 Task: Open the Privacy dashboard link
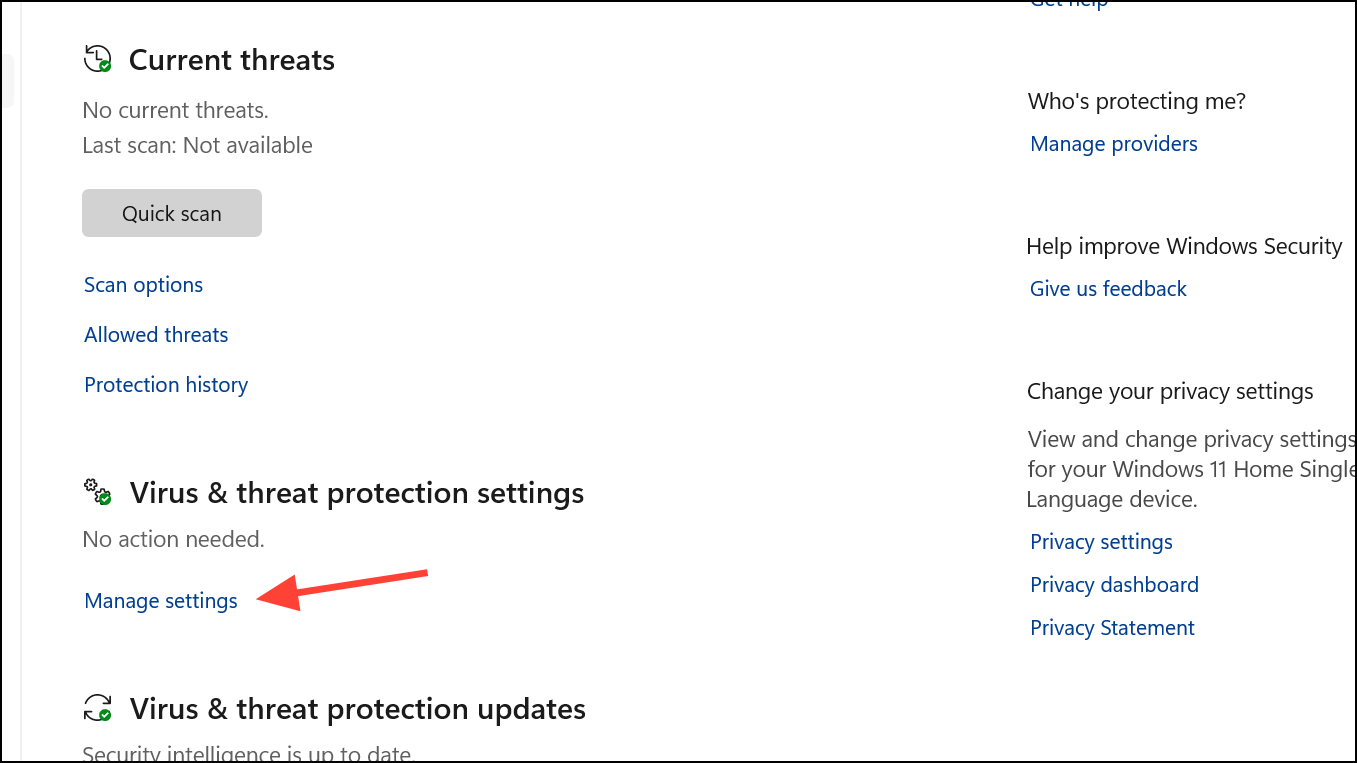(1114, 585)
